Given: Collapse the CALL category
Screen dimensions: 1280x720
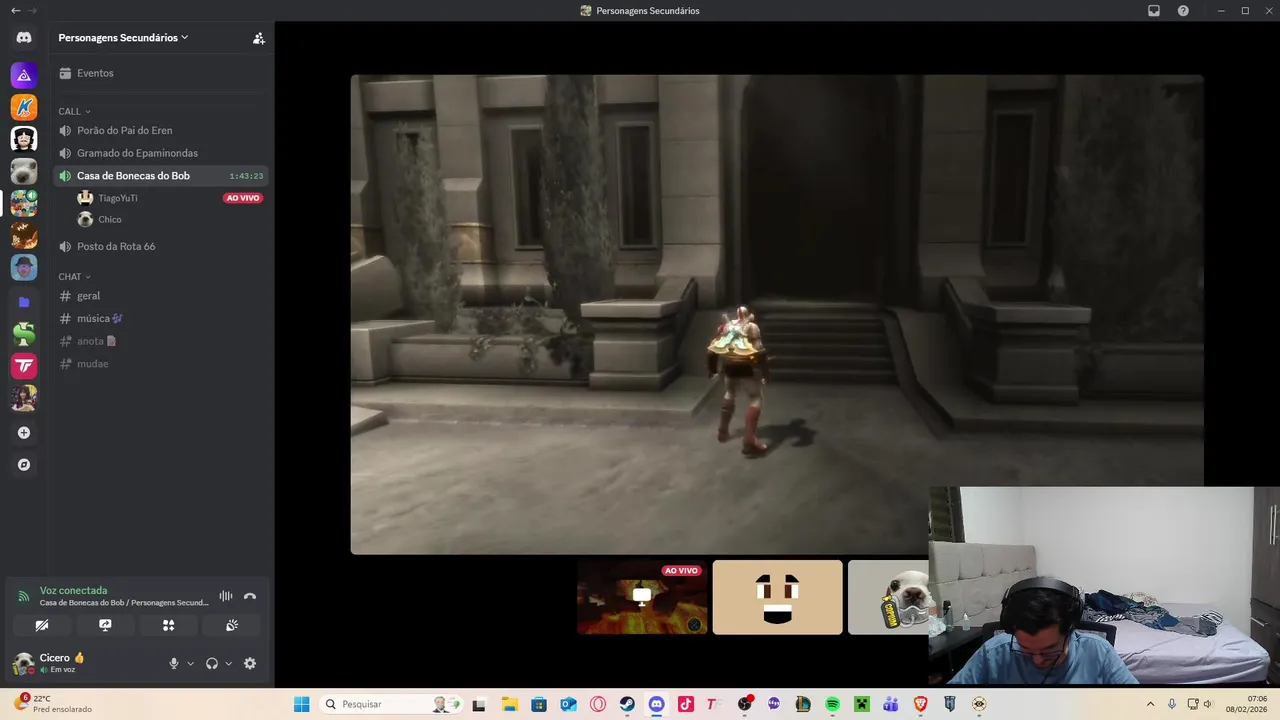Looking at the screenshot, I should coord(74,111).
